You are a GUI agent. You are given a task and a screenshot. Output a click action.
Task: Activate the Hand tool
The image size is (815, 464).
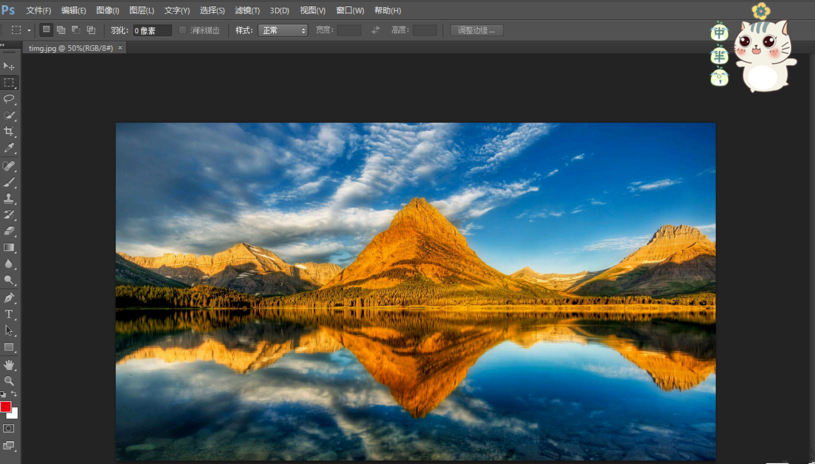click(x=9, y=364)
